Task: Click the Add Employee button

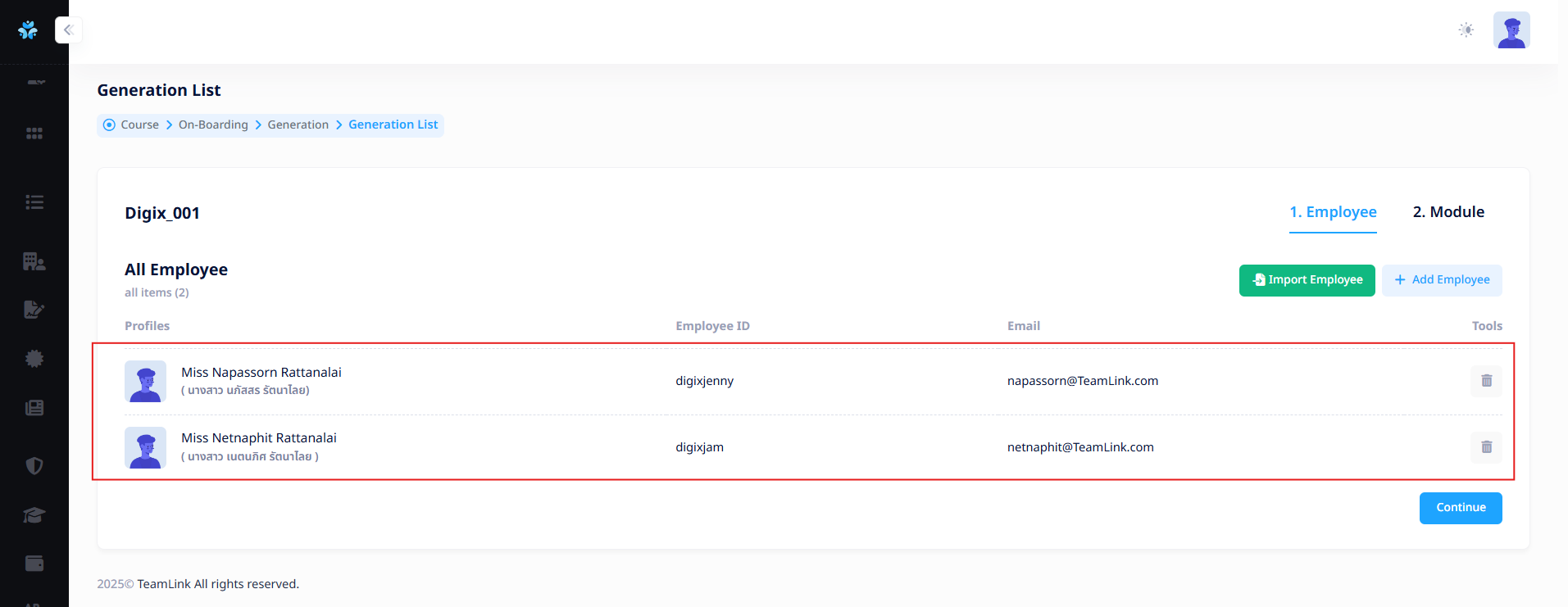Action: pos(1442,280)
